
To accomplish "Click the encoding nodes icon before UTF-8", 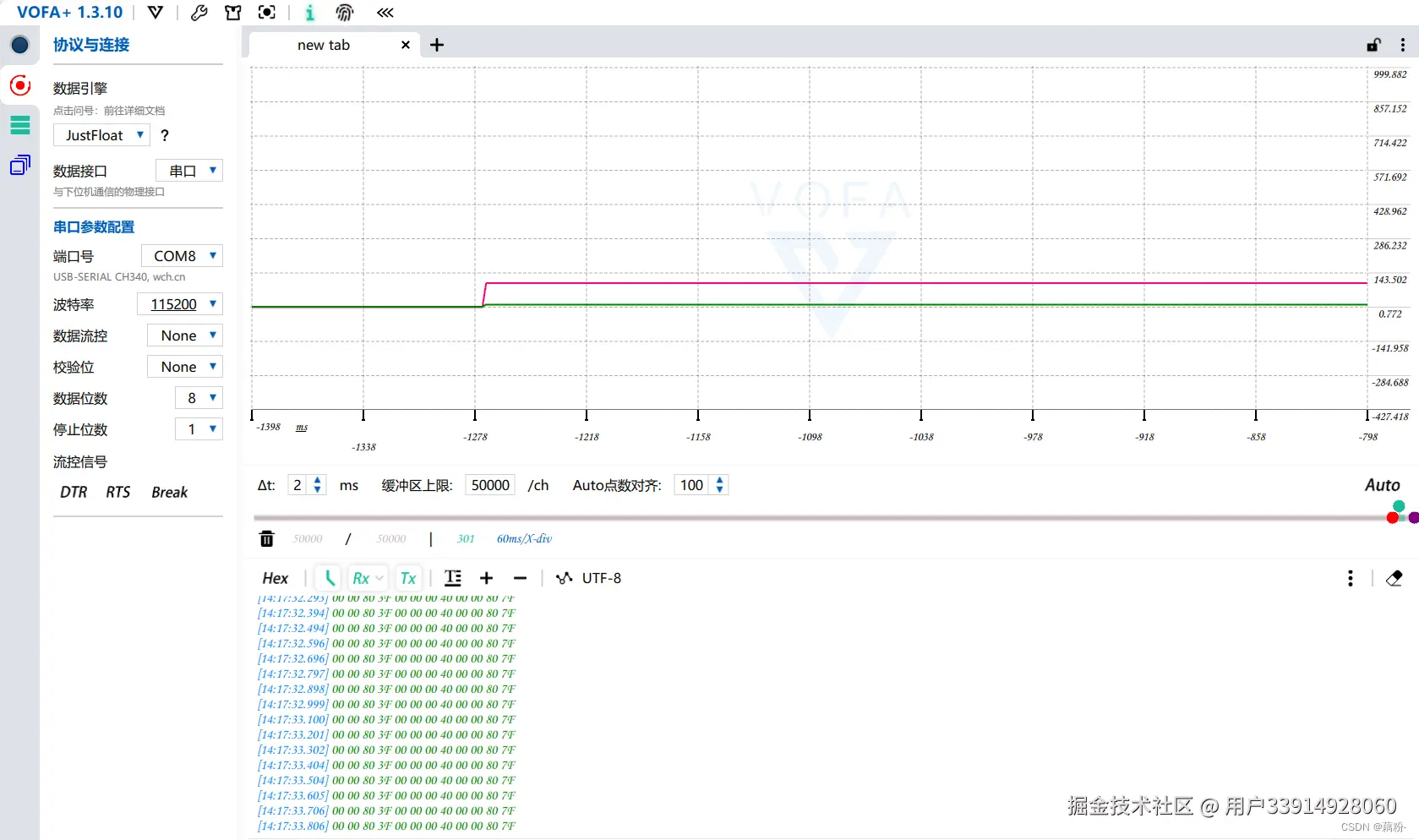I will coord(564,578).
